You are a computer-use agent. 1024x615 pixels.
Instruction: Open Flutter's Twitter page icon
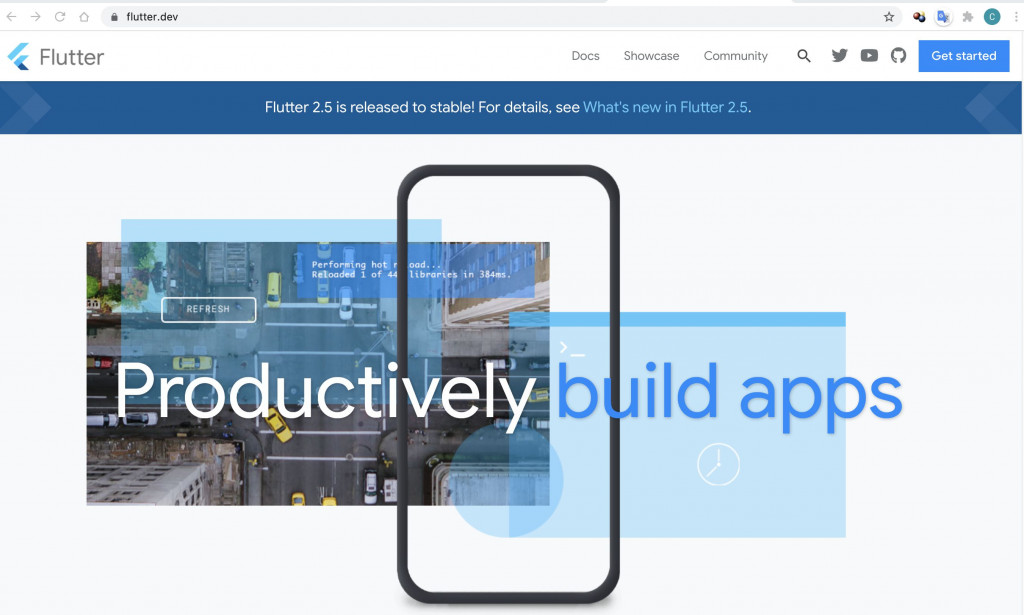[x=839, y=55]
